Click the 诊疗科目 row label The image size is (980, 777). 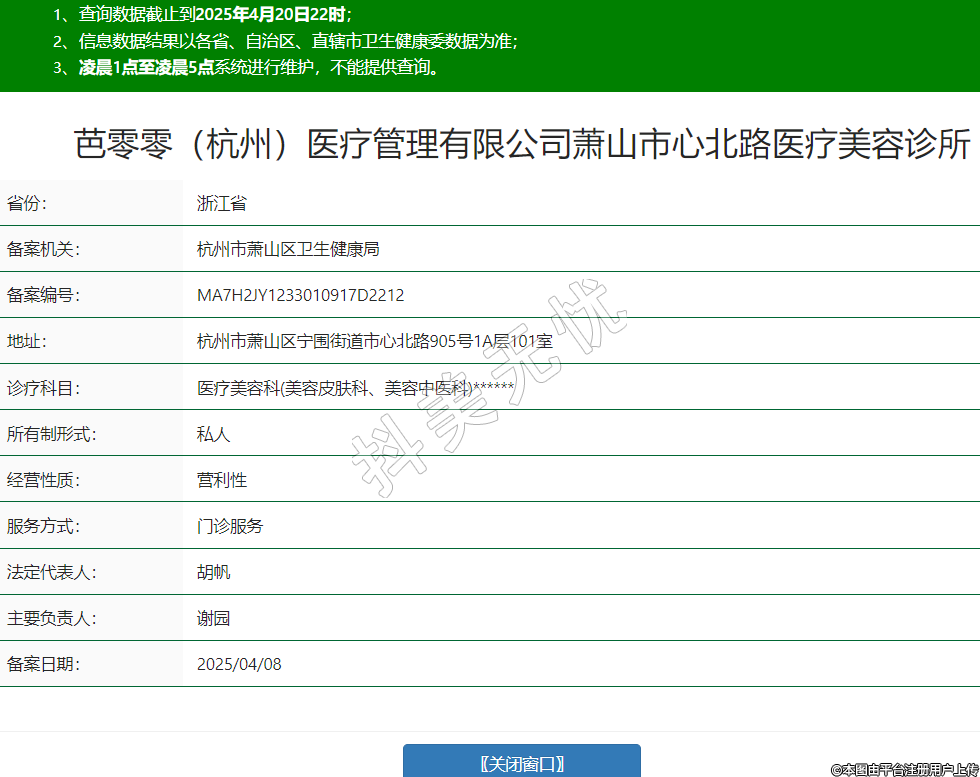43,388
